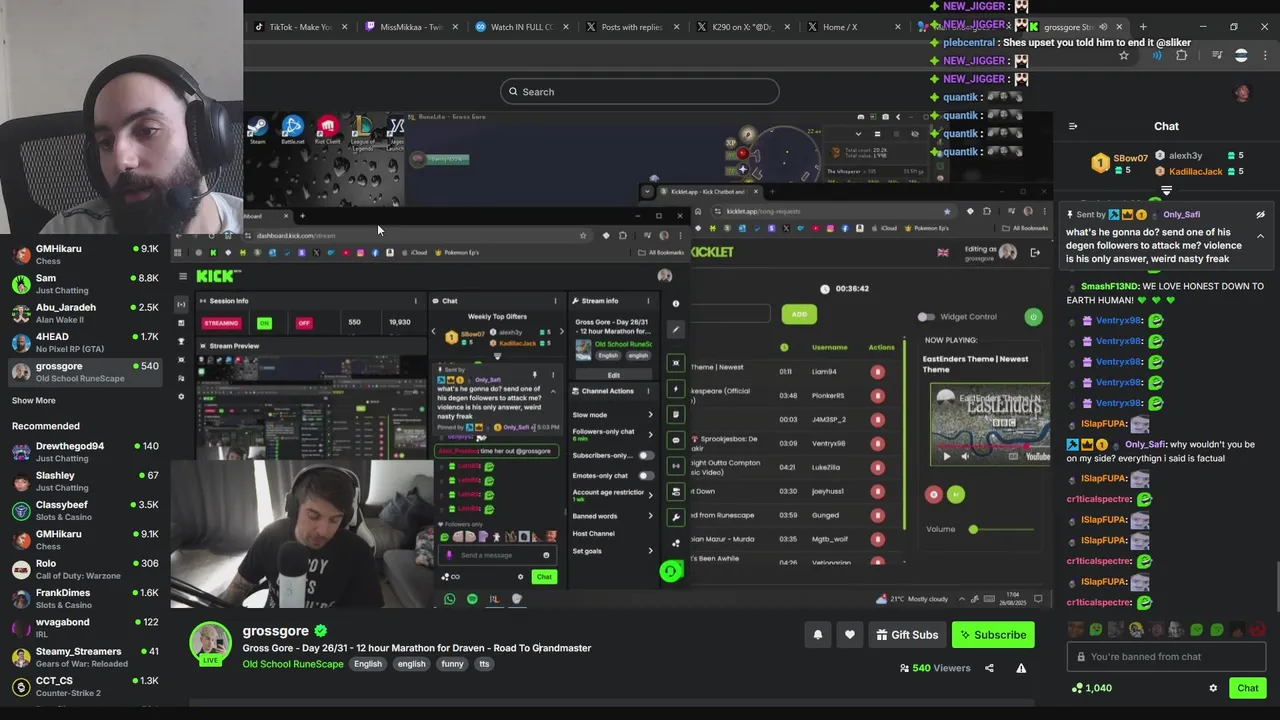Click the report warning triangle icon

click(1021, 668)
